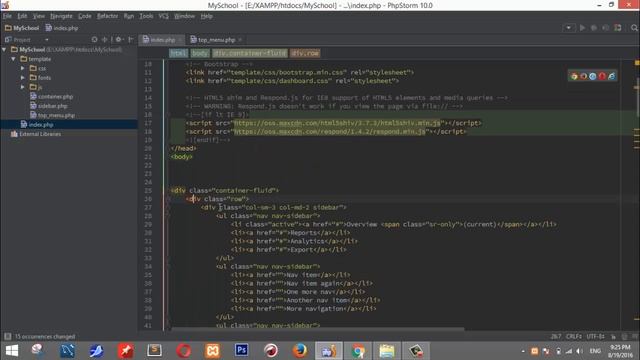Open Sublime Text from the taskbar
The height and width of the screenshot is (360, 640).
(x=155, y=351)
